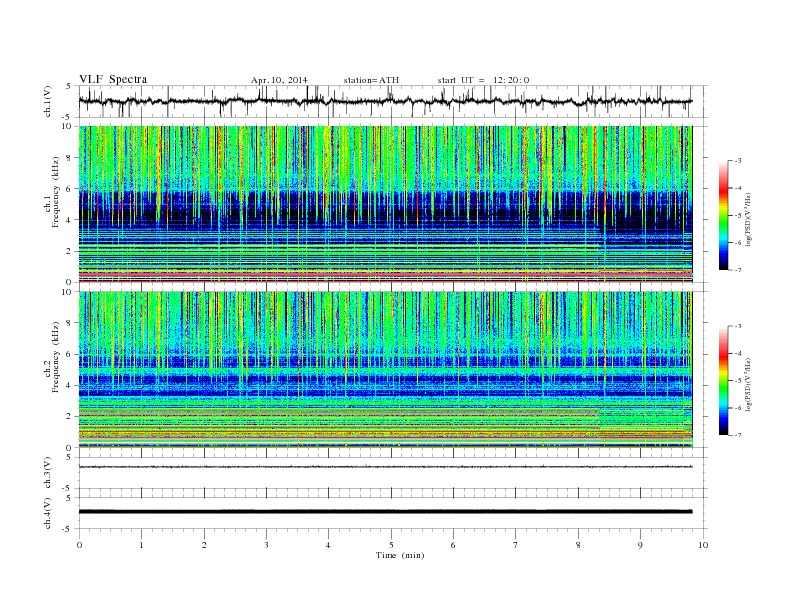Click inside the ch.1 spectrogram panel
The image size is (792, 612).
tap(385, 204)
